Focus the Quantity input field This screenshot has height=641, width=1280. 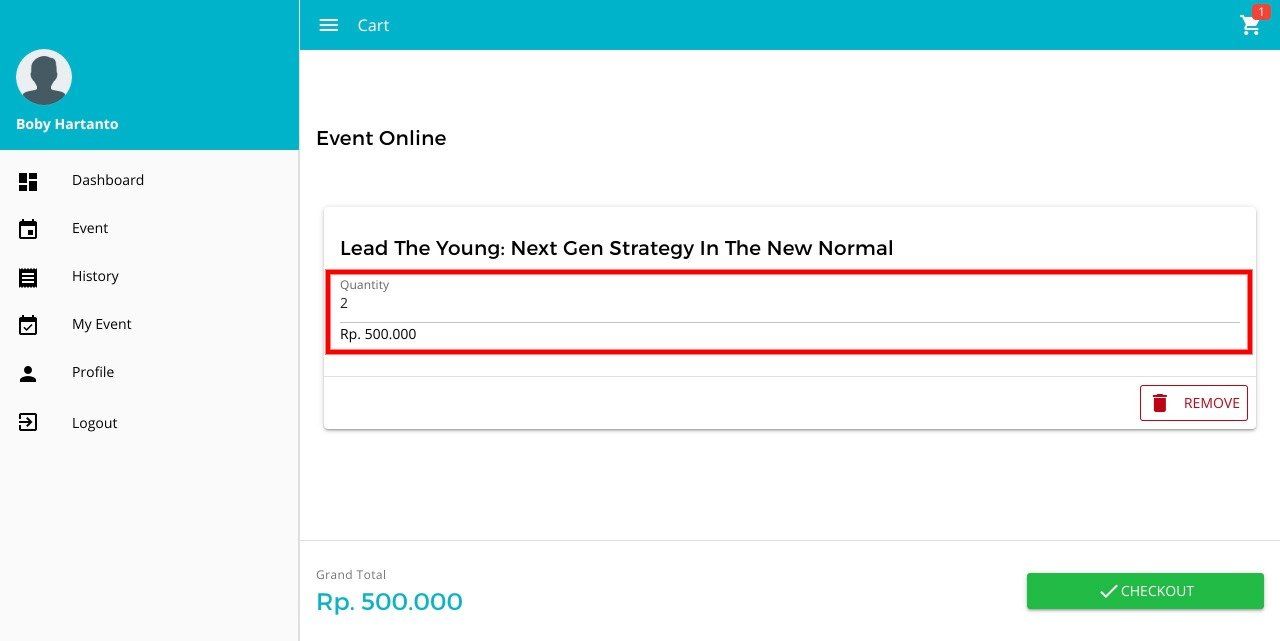coord(789,299)
